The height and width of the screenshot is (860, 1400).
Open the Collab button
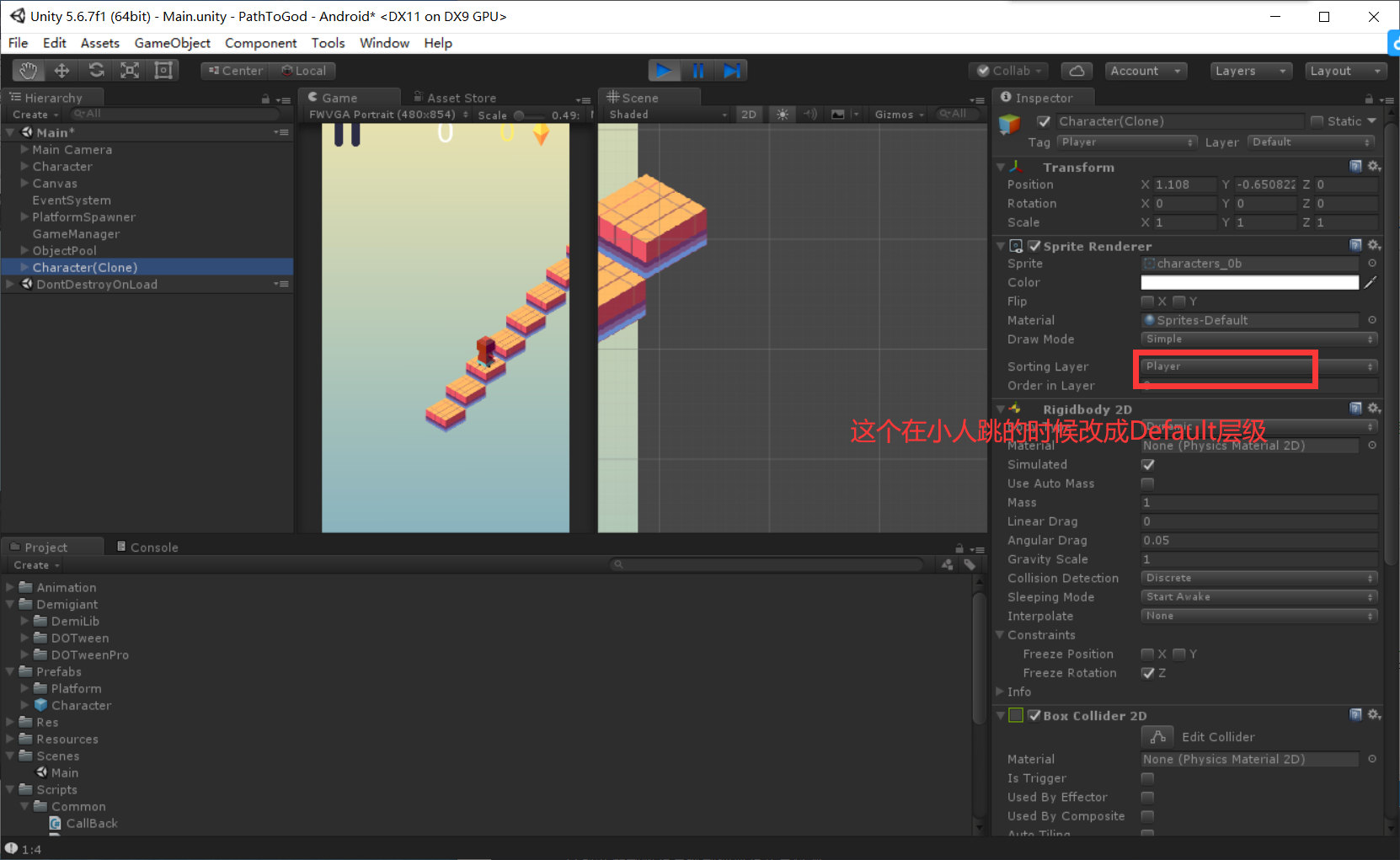pos(1008,71)
